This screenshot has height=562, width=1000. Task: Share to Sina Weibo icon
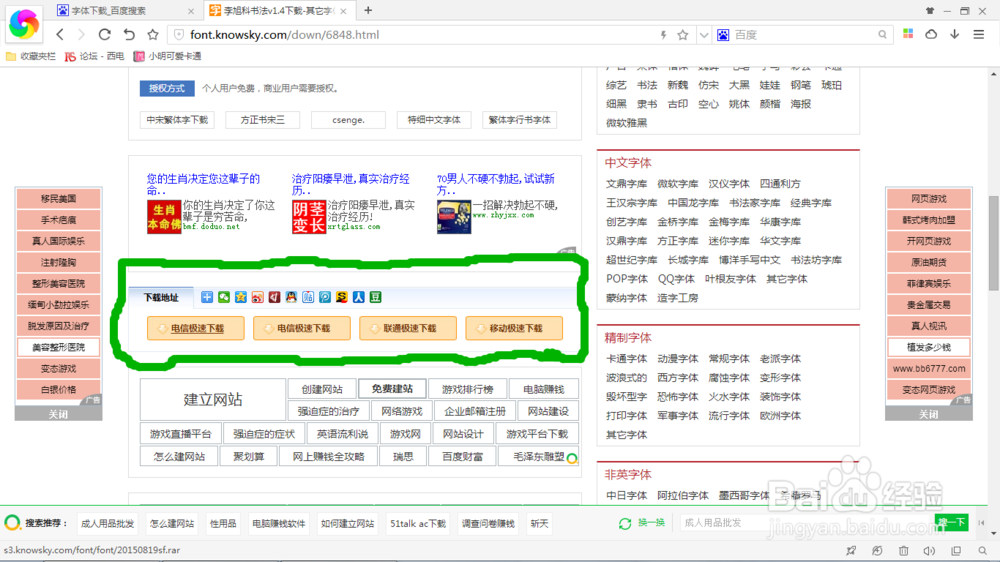(x=258, y=297)
